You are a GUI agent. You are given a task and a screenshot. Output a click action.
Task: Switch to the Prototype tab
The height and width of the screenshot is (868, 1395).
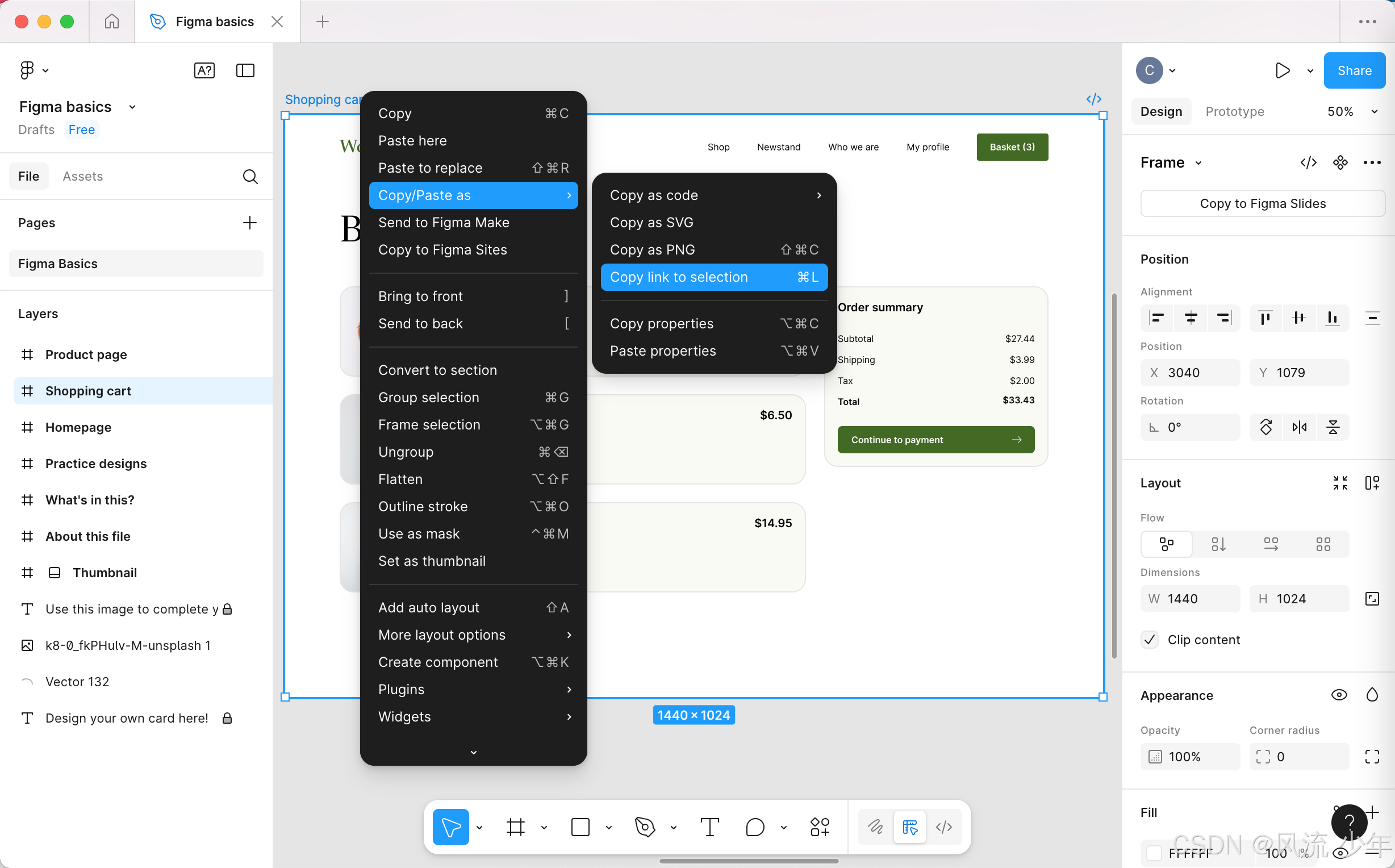[1235, 111]
